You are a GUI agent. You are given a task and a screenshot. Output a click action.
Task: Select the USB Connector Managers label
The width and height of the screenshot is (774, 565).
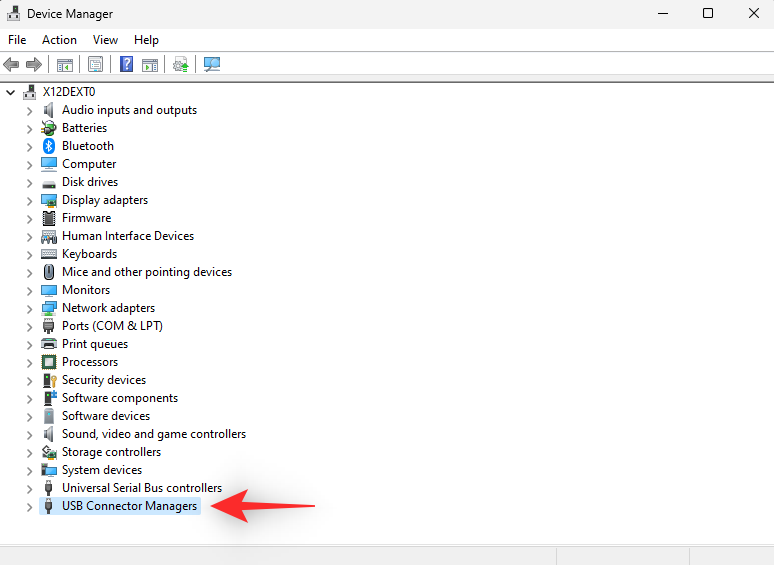point(129,506)
